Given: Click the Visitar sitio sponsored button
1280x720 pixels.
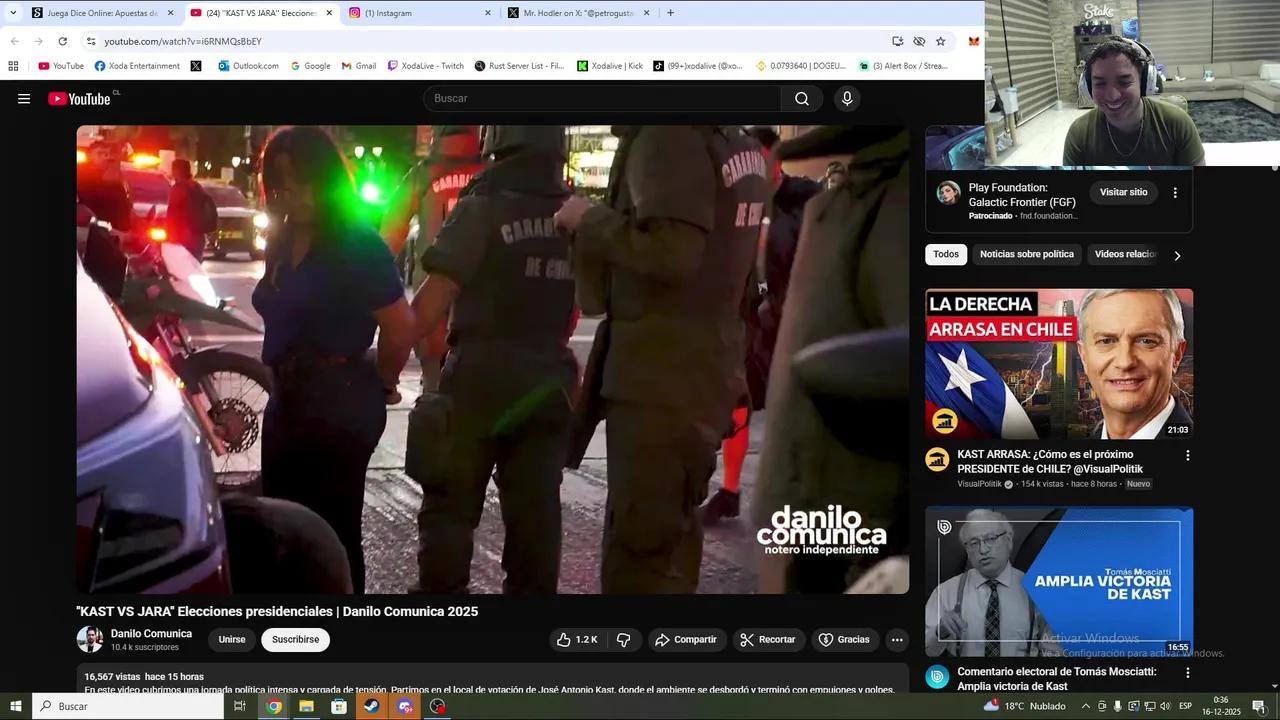Looking at the screenshot, I should 1123,192.
